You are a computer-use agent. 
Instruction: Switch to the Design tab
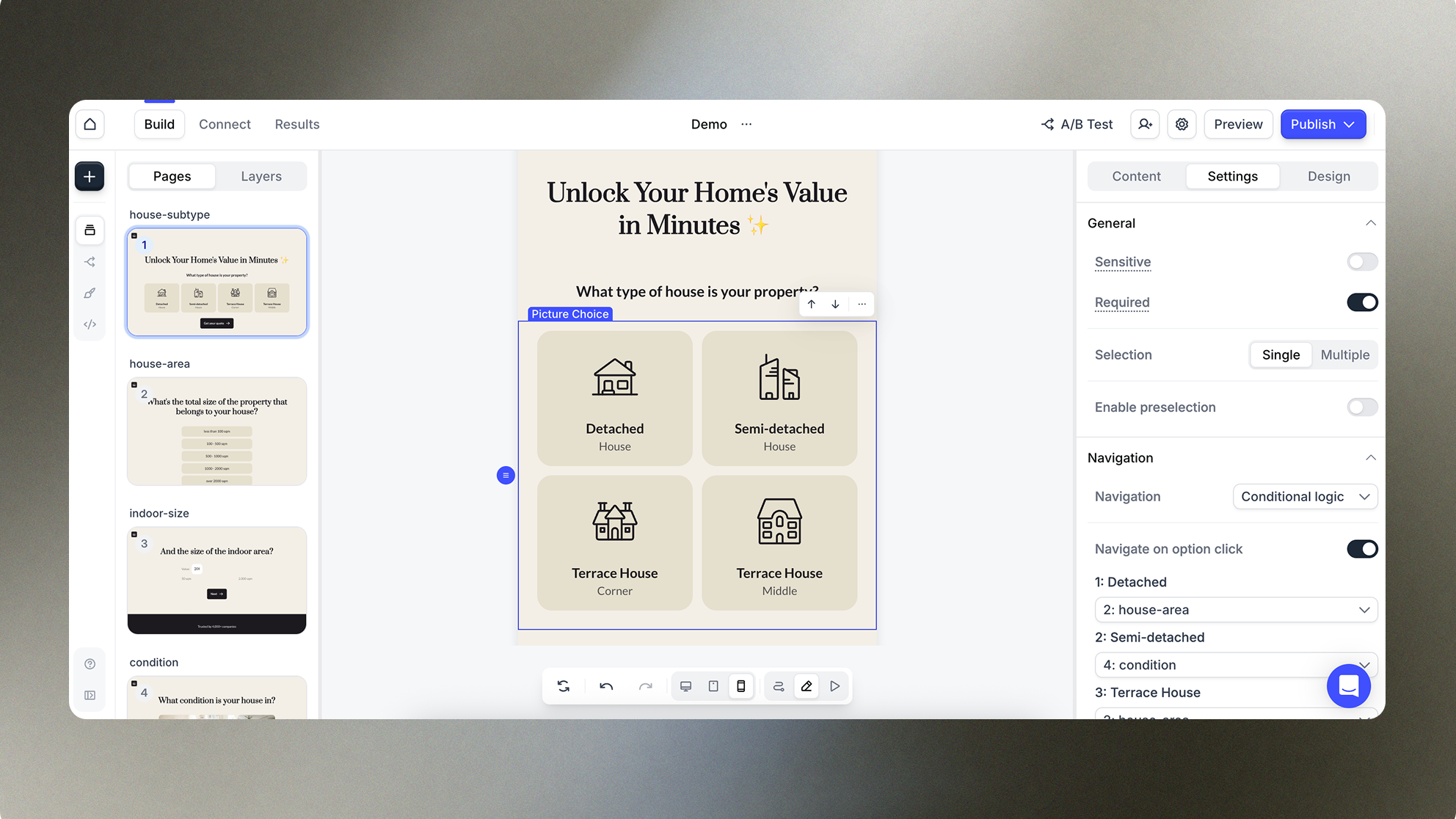[1328, 176]
